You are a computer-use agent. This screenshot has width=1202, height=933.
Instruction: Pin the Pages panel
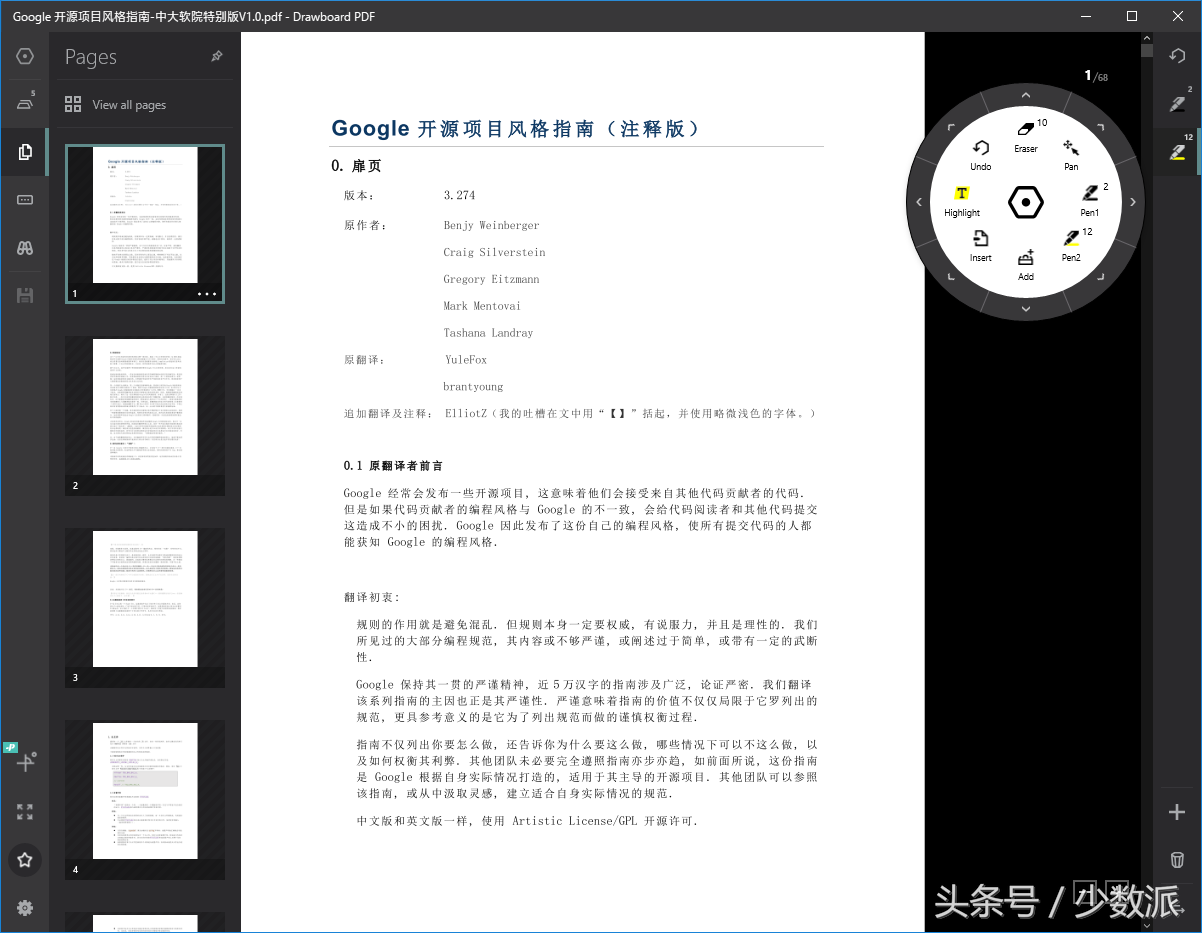click(x=217, y=57)
